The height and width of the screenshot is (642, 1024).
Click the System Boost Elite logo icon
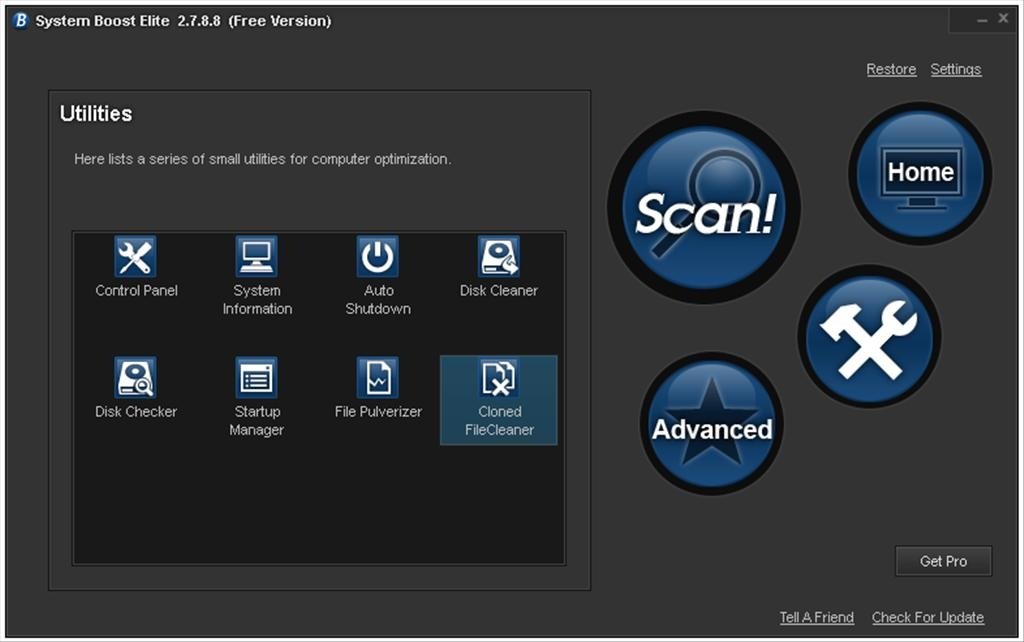click(20, 21)
